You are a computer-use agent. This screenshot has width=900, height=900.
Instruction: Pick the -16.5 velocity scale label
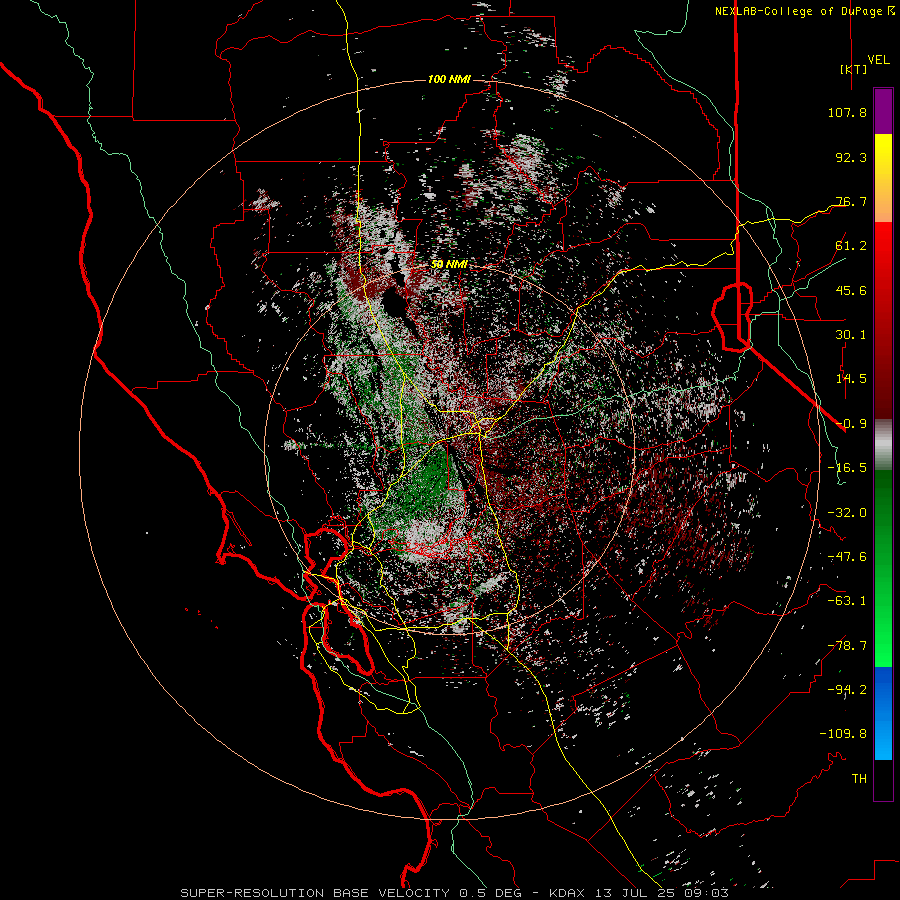pyautogui.click(x=847, y=468)
